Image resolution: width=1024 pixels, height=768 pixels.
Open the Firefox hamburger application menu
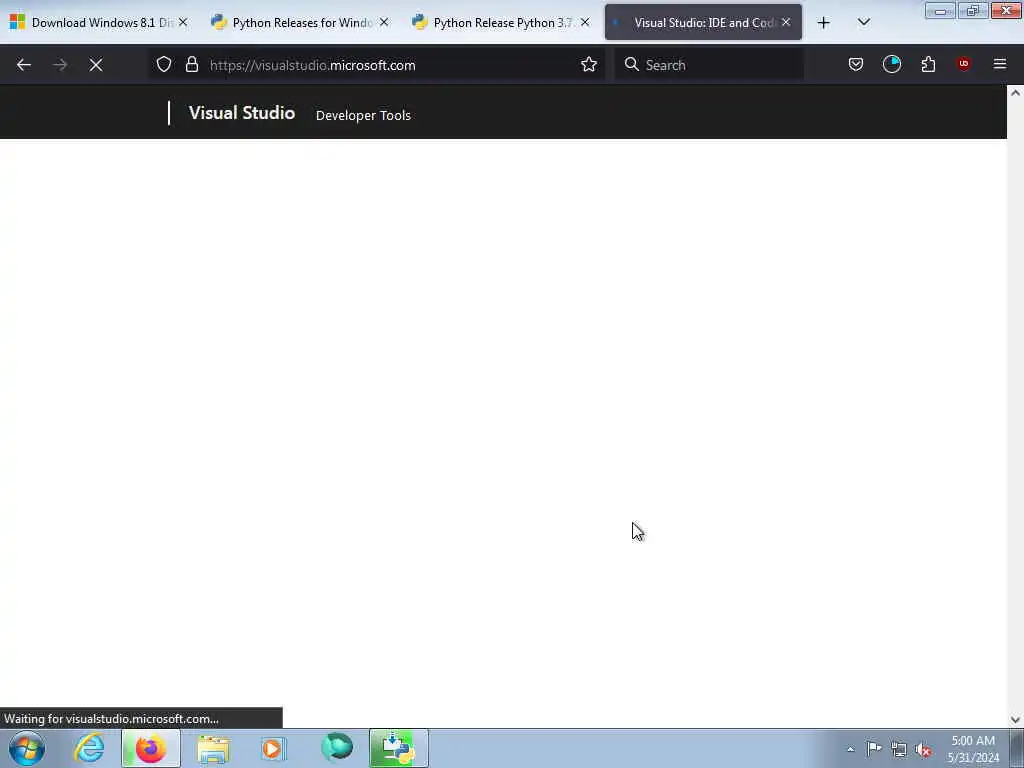click(x=1000, y=64)
